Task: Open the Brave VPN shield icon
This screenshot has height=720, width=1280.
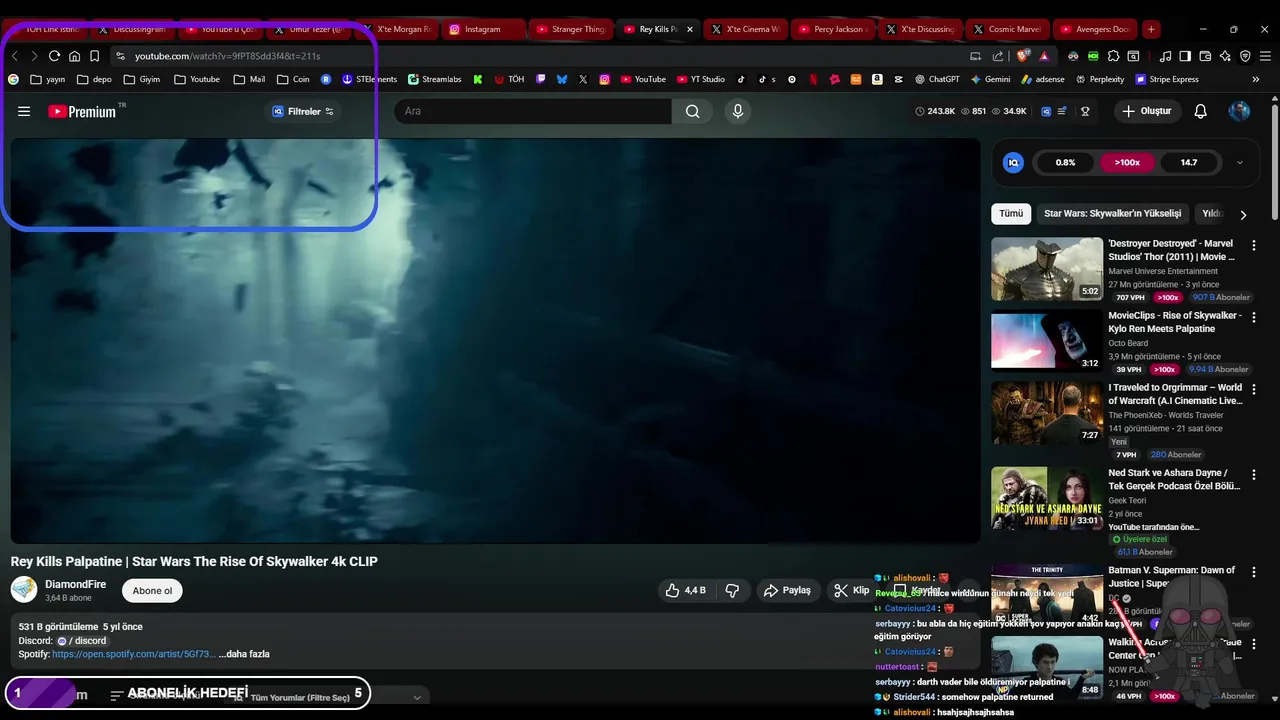Action: [x=1245, y=56]
